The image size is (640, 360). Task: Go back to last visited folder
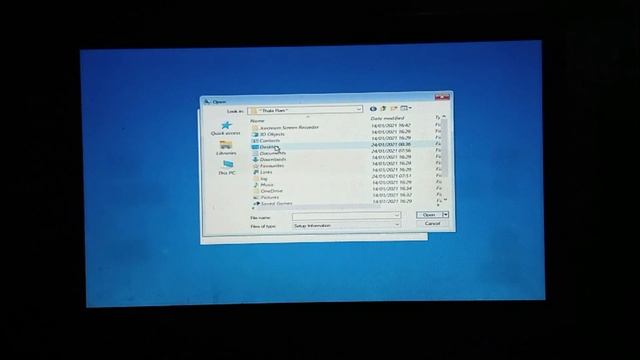coord(373,109)
